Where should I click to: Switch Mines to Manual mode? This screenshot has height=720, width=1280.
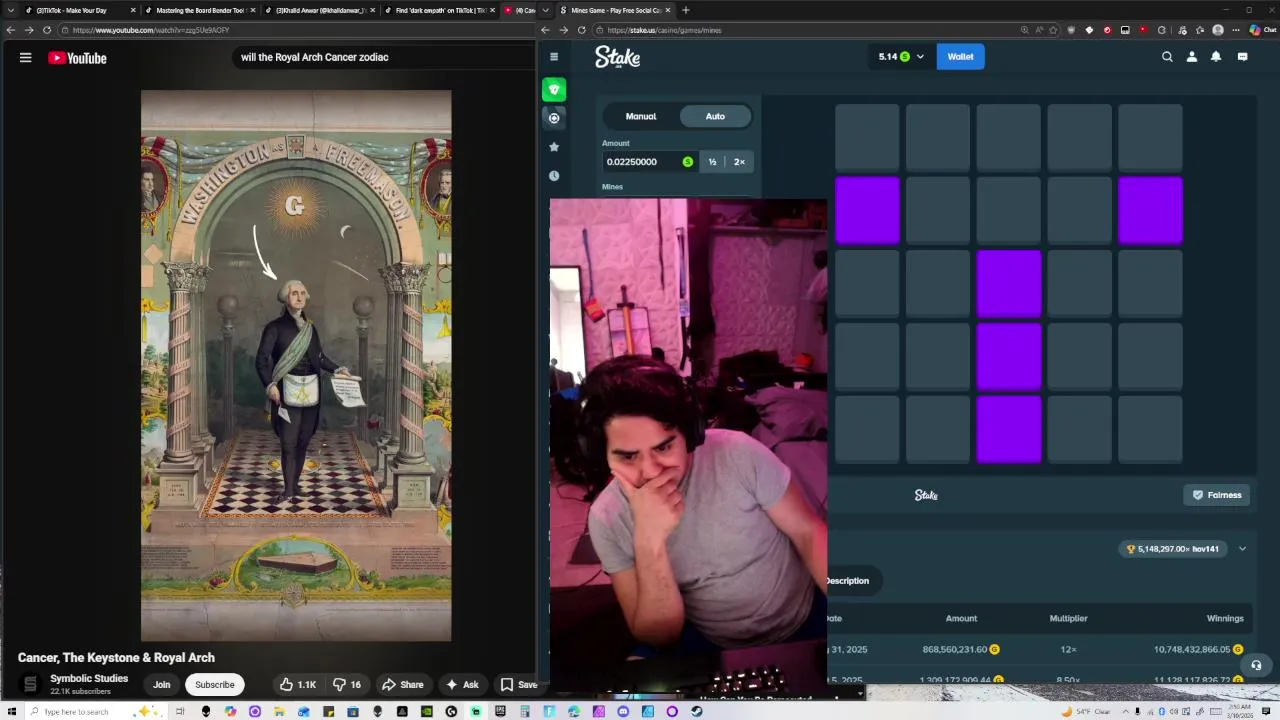pos(641,116)
